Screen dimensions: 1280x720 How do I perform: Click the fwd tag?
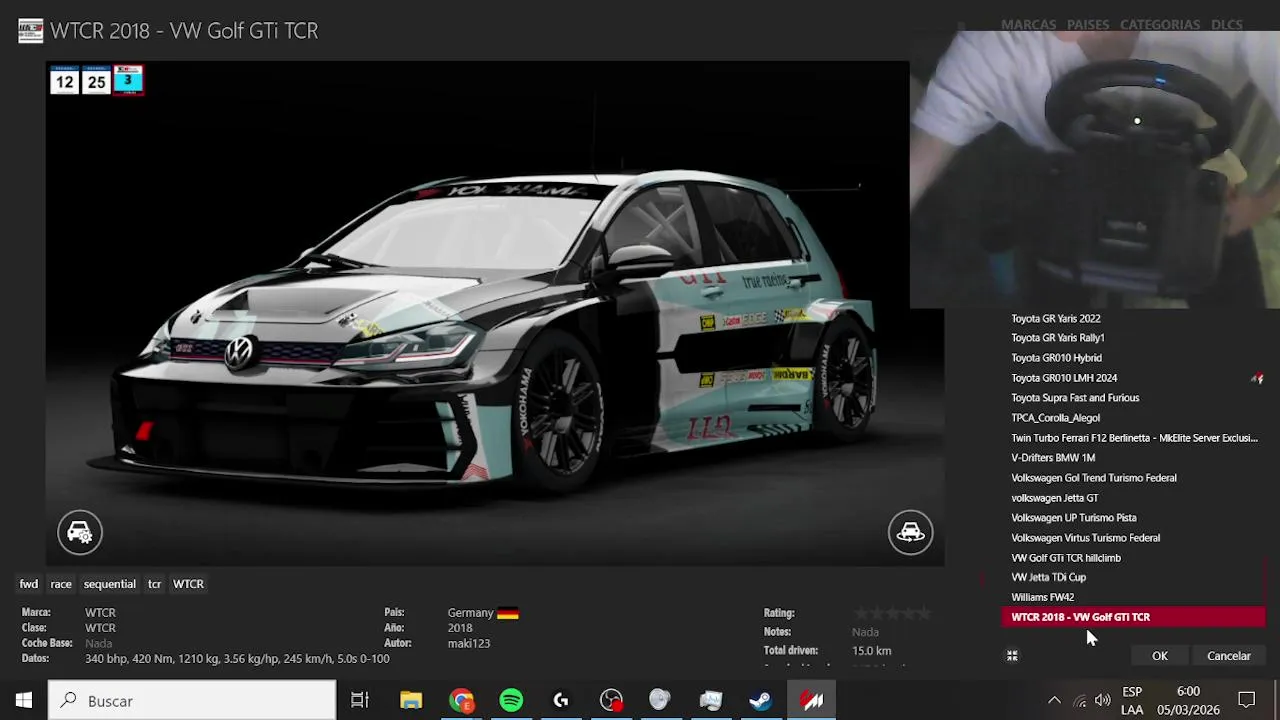point(29,584)
